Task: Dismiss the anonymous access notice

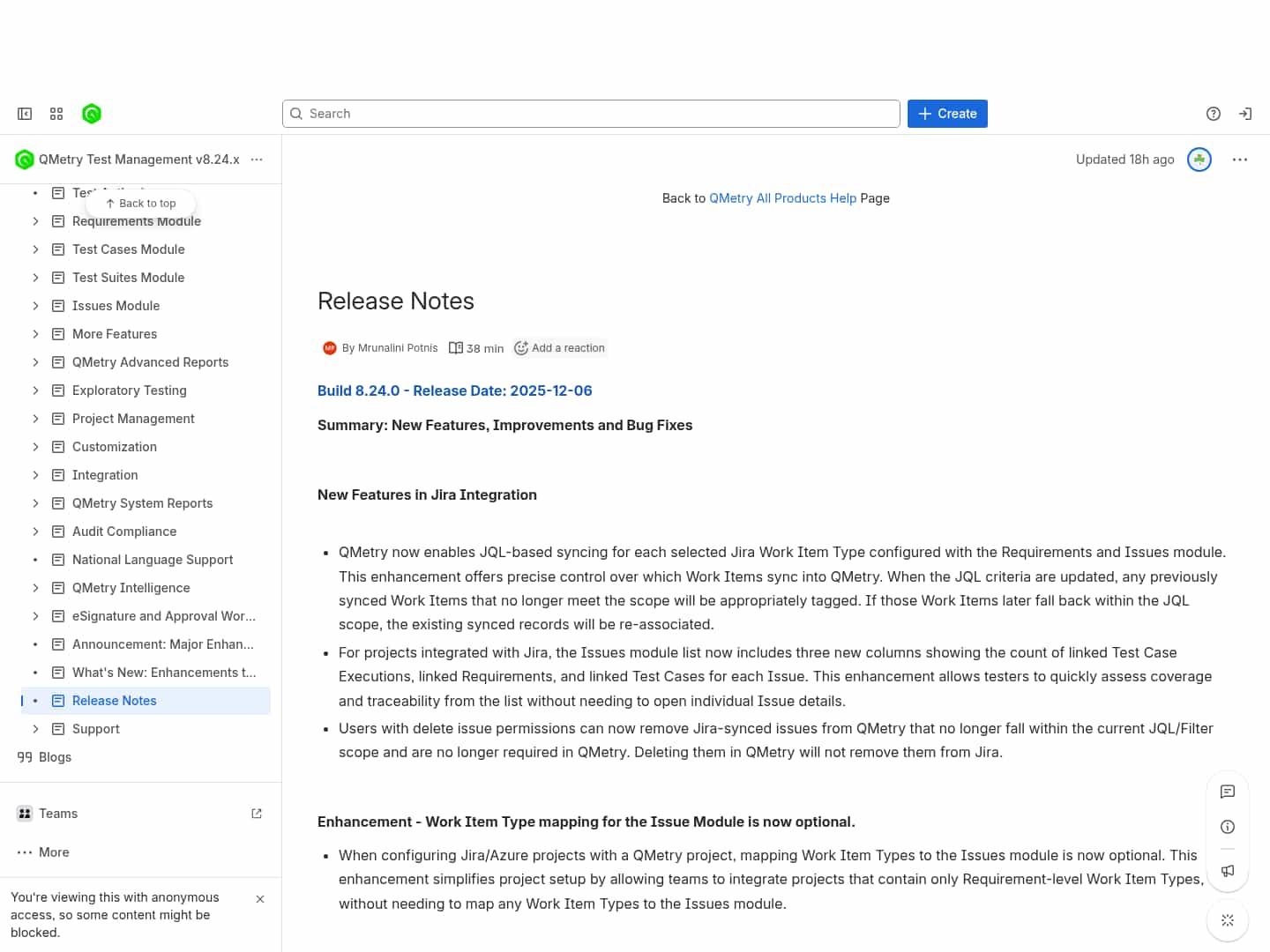Action: coord(260,899)
